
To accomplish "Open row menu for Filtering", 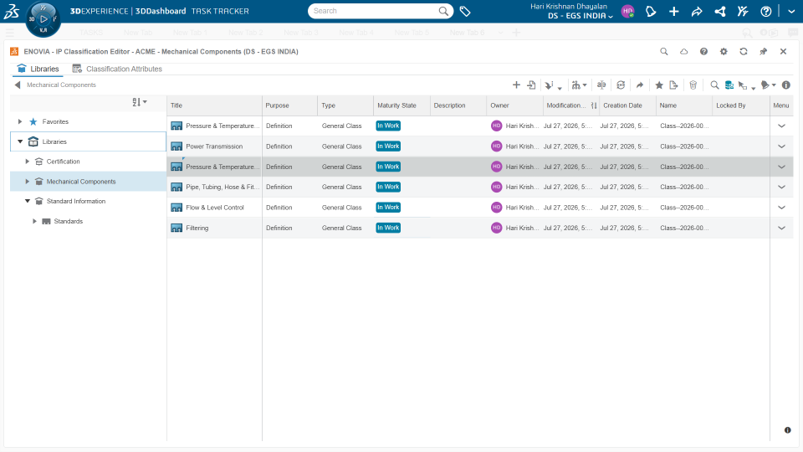I will (781, 228).
